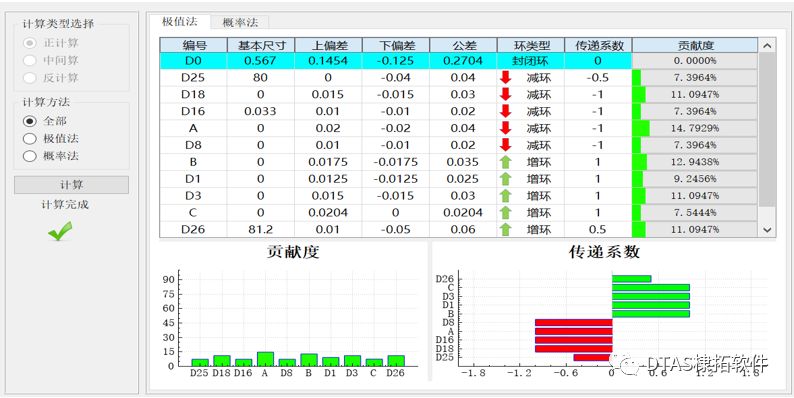This screenshot has width=794, height=398.
Task: Click the 14.7929% contribution bar for A
Action: coord(695,128)
